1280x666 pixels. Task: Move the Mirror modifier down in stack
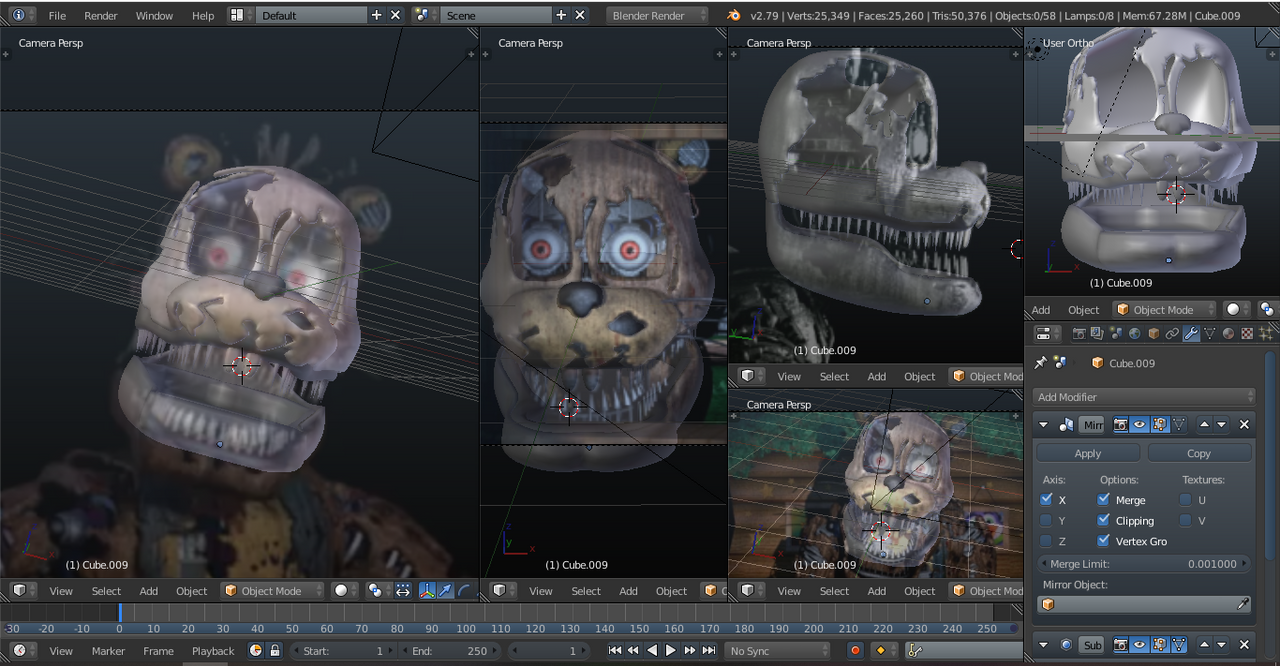point(1221,425)
